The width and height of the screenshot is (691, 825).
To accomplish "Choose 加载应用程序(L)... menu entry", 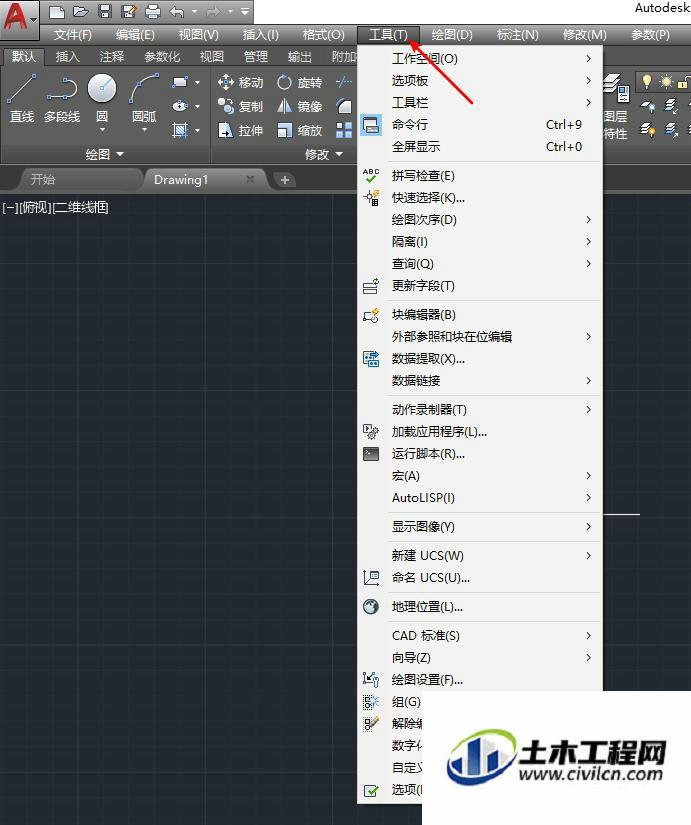I will (480, 432).
